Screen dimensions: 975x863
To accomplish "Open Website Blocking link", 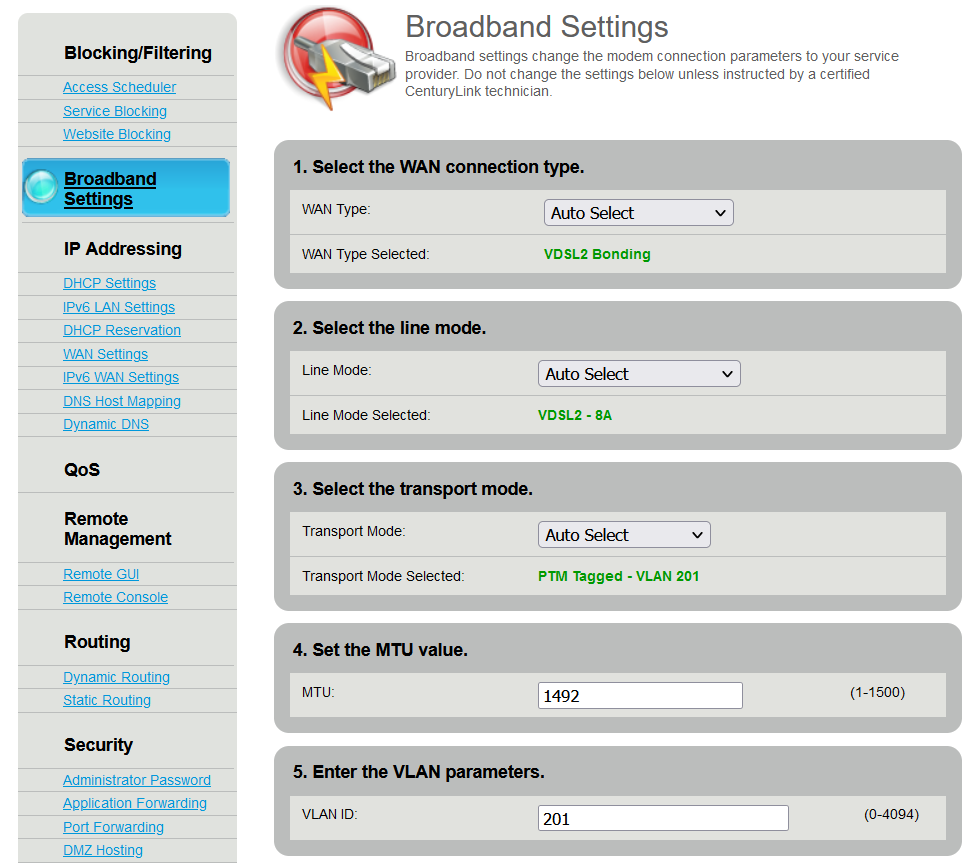I will pyautogui.click(x=117, y=134).
